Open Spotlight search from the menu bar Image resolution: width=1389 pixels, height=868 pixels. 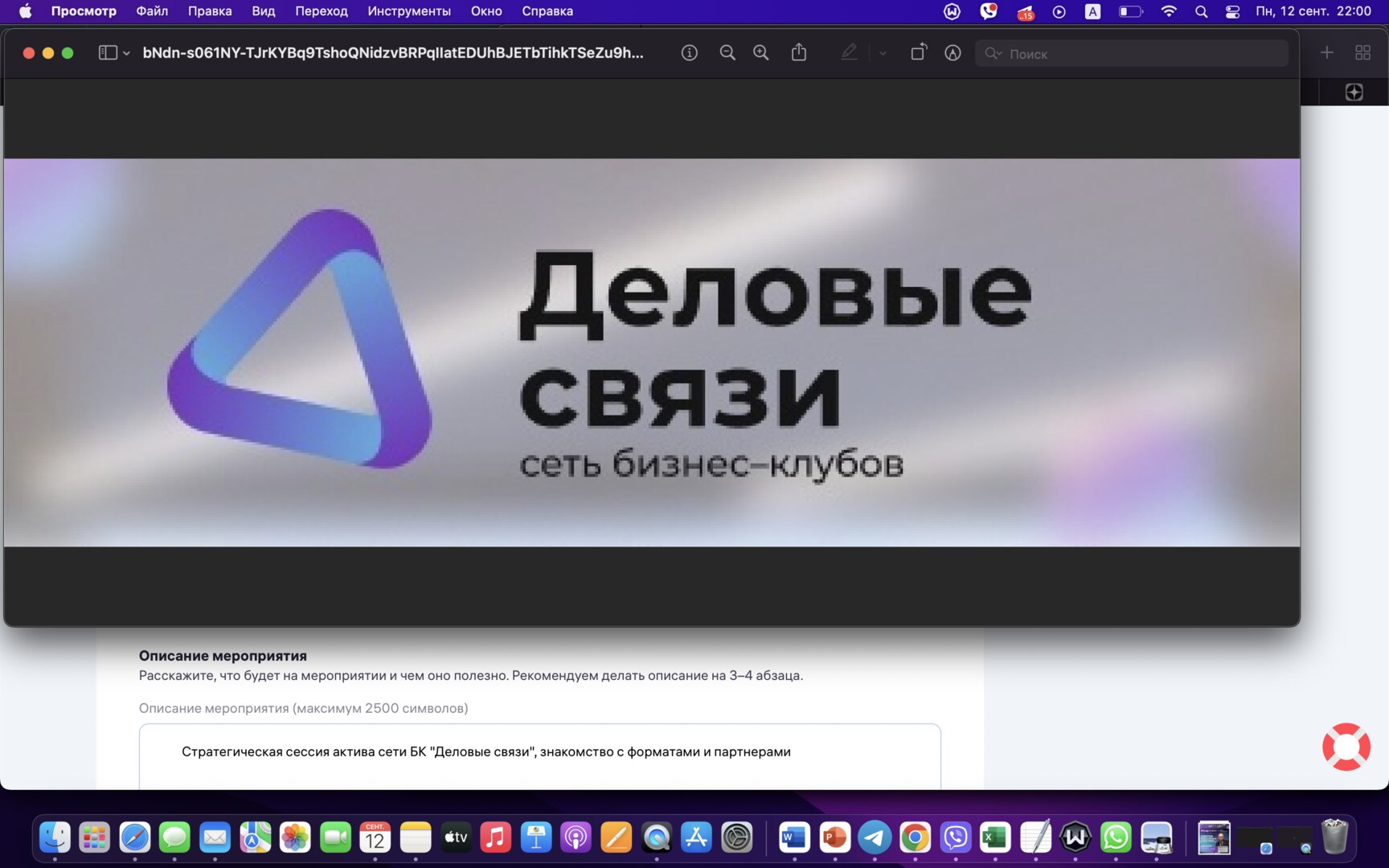pos(1201,11)
